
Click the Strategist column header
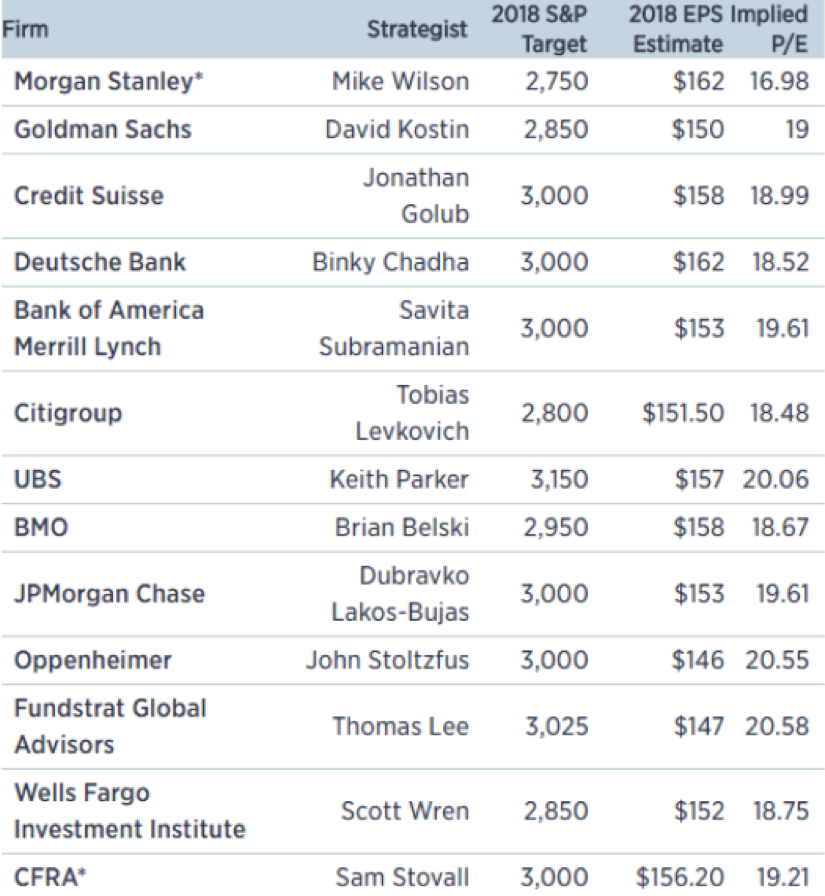(x=416, y=29)
